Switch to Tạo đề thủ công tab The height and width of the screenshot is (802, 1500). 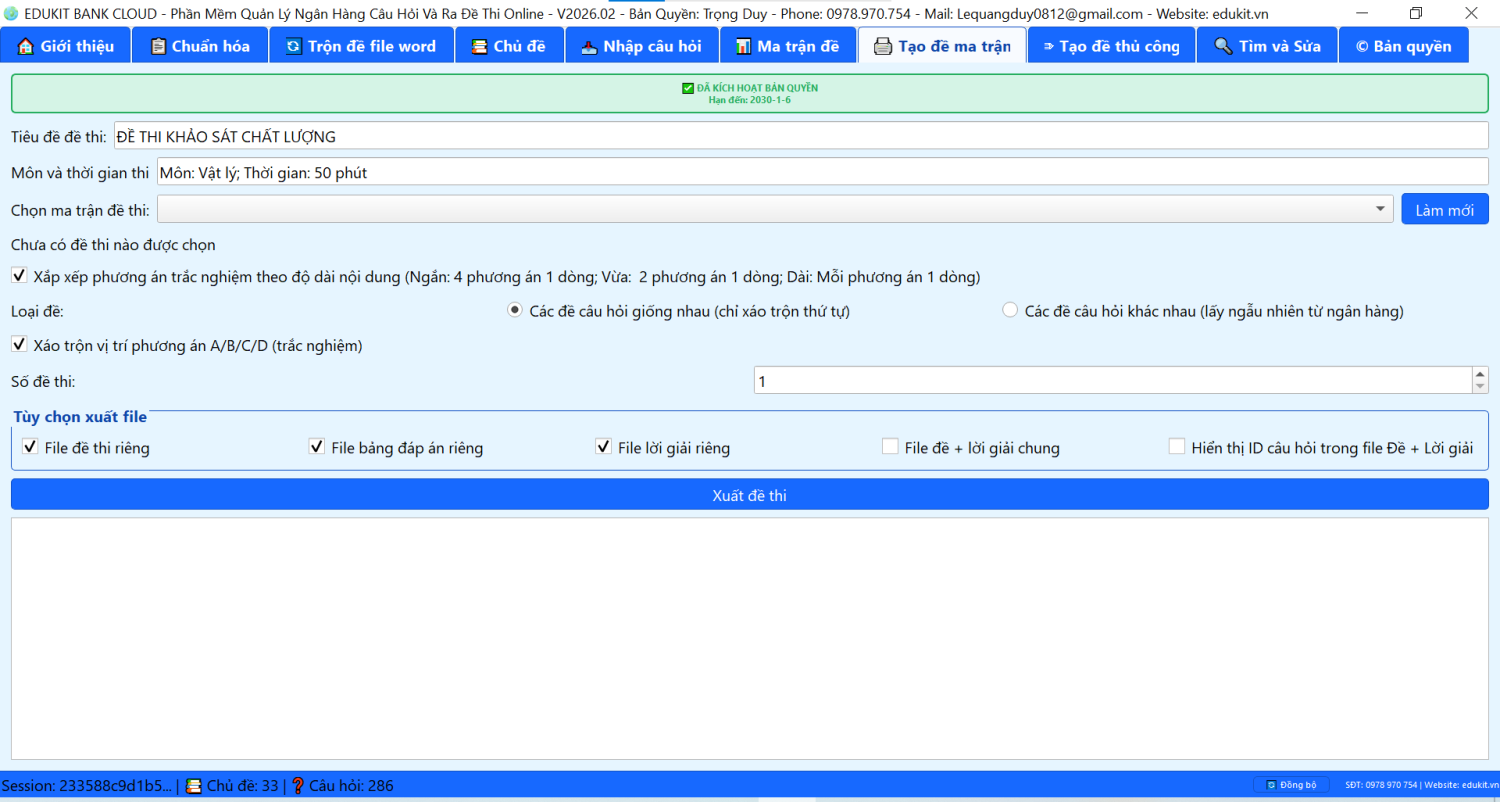point(1111,47)
